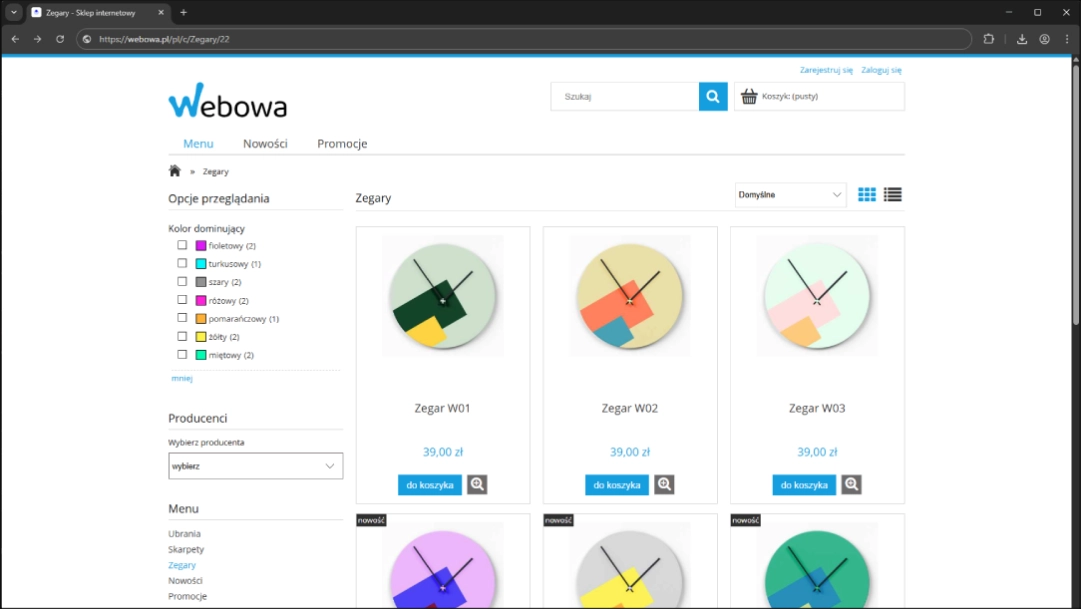The image size is (1081, 609).
Task: Open the Nowości tab
Action: [265, 144]
